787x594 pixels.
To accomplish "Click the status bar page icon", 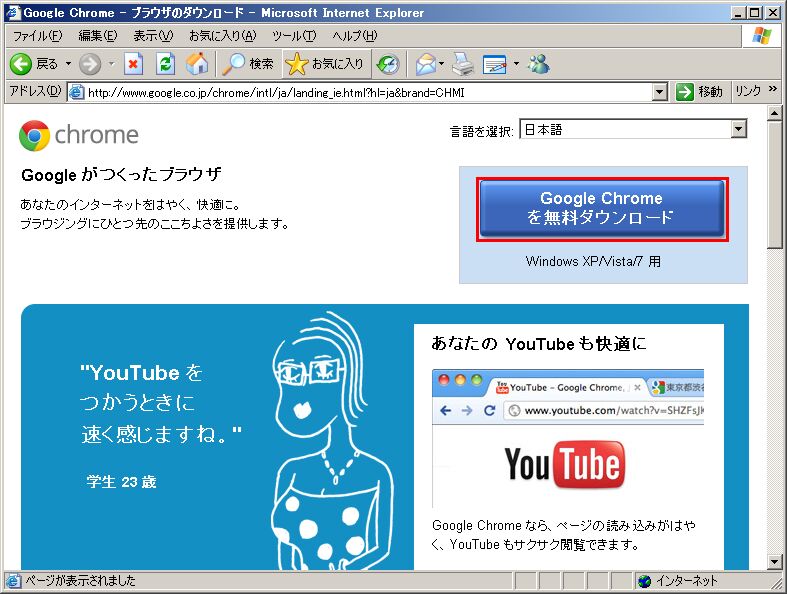I will [x=14, y=581].
